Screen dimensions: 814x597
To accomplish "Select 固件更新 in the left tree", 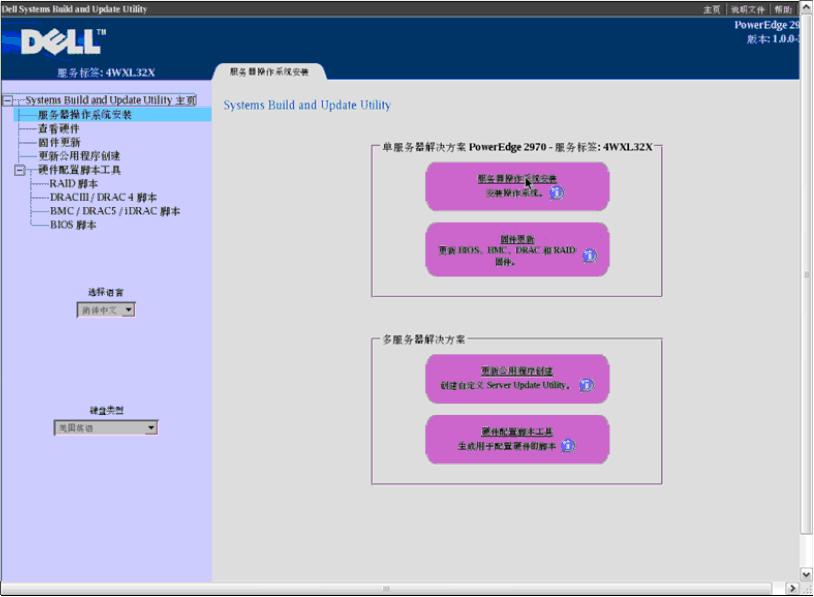I will pyautogui.click(x=59, y=142).
